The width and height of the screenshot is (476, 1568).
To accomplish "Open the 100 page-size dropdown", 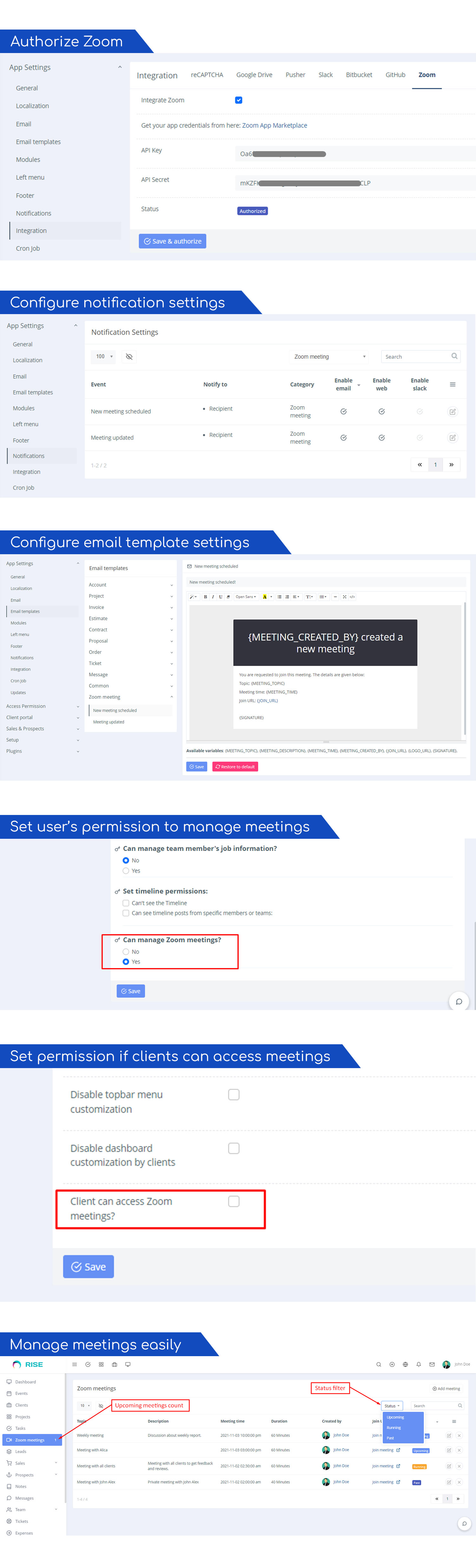I will click(104, 357).
